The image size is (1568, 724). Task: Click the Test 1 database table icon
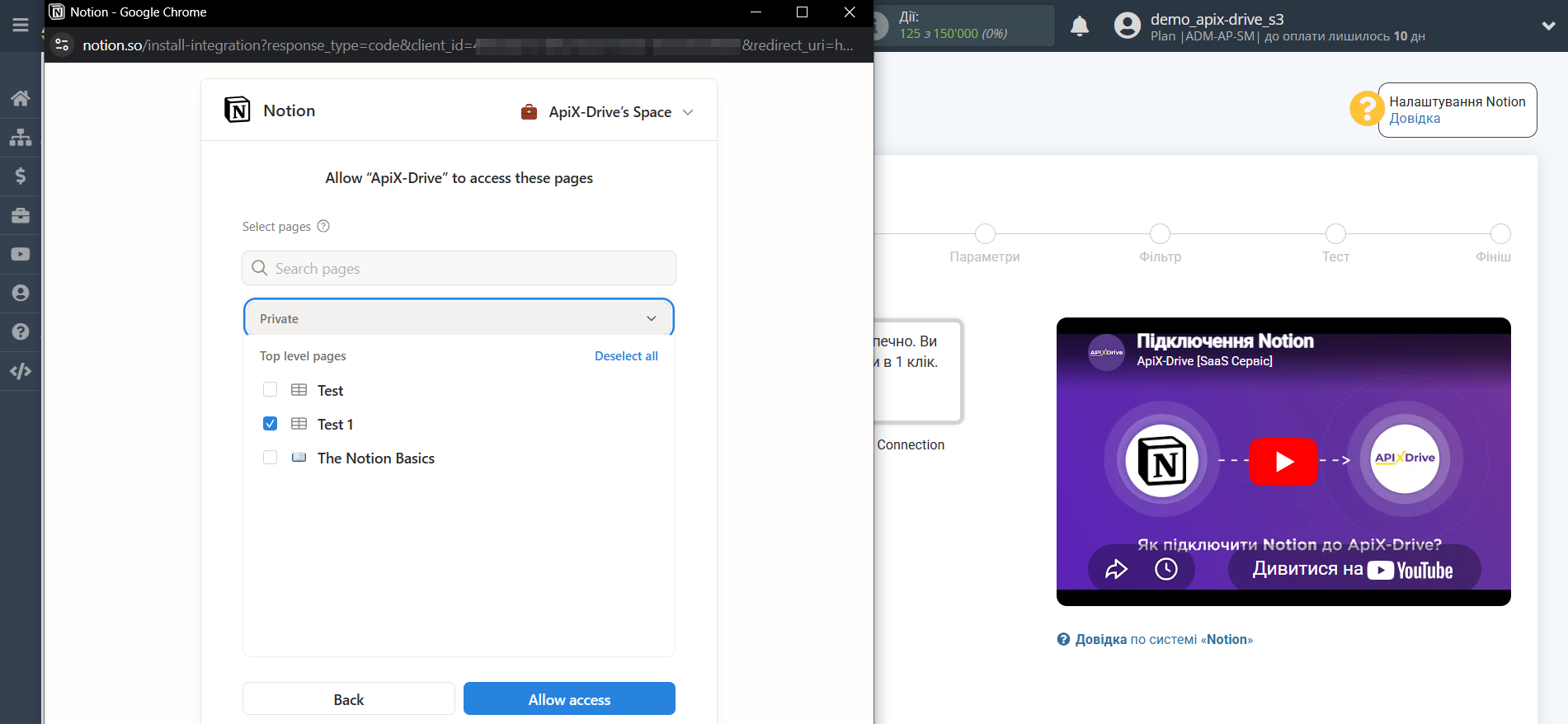click(x=299, y=424)
